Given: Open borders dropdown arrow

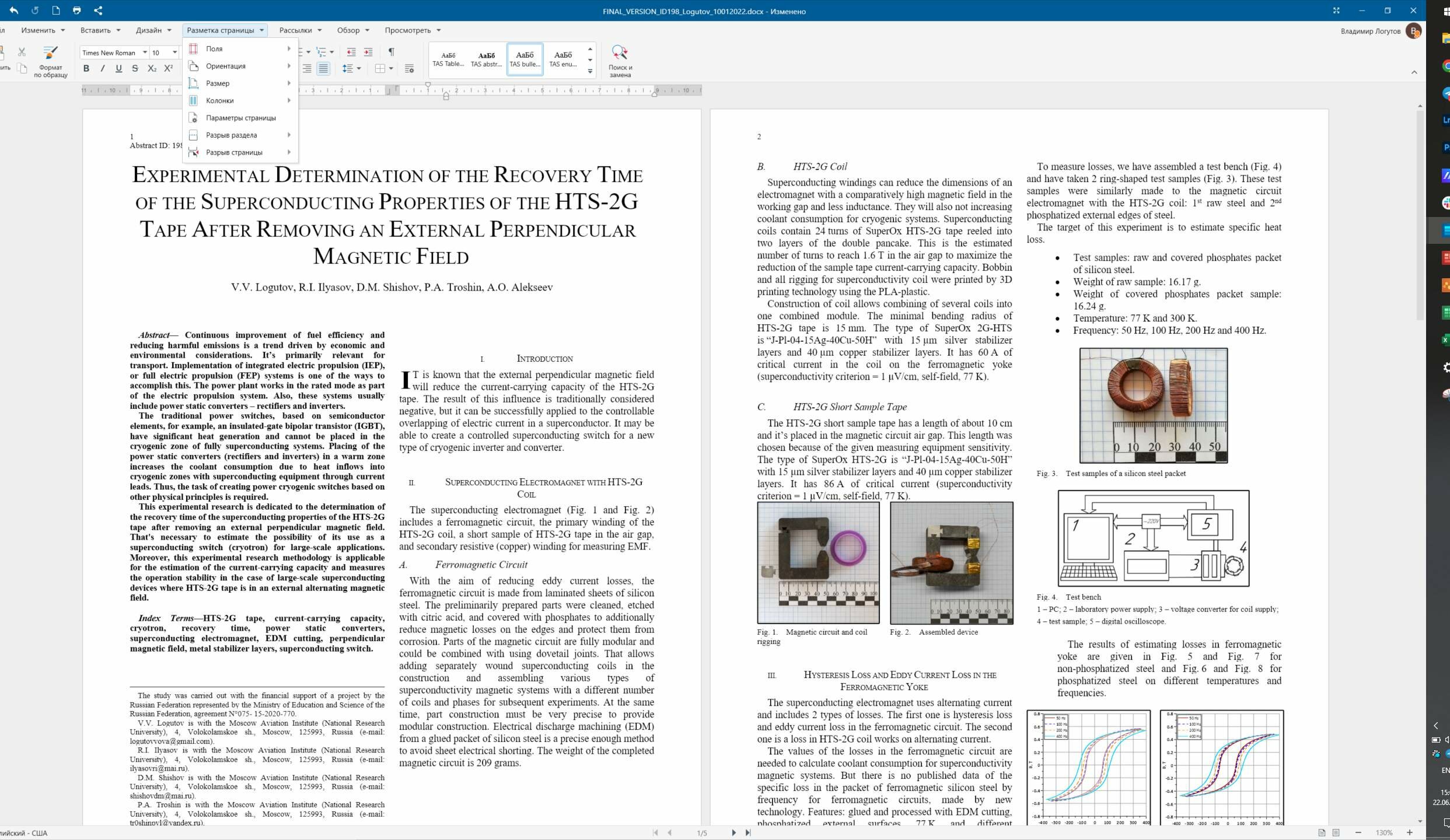Looking at the screenshot, I should coord(391,68).
